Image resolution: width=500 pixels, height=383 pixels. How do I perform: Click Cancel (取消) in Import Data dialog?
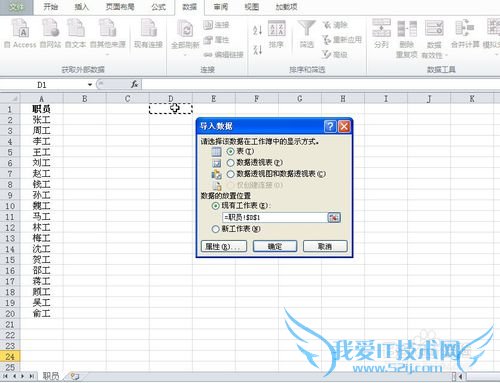(325, 247)
